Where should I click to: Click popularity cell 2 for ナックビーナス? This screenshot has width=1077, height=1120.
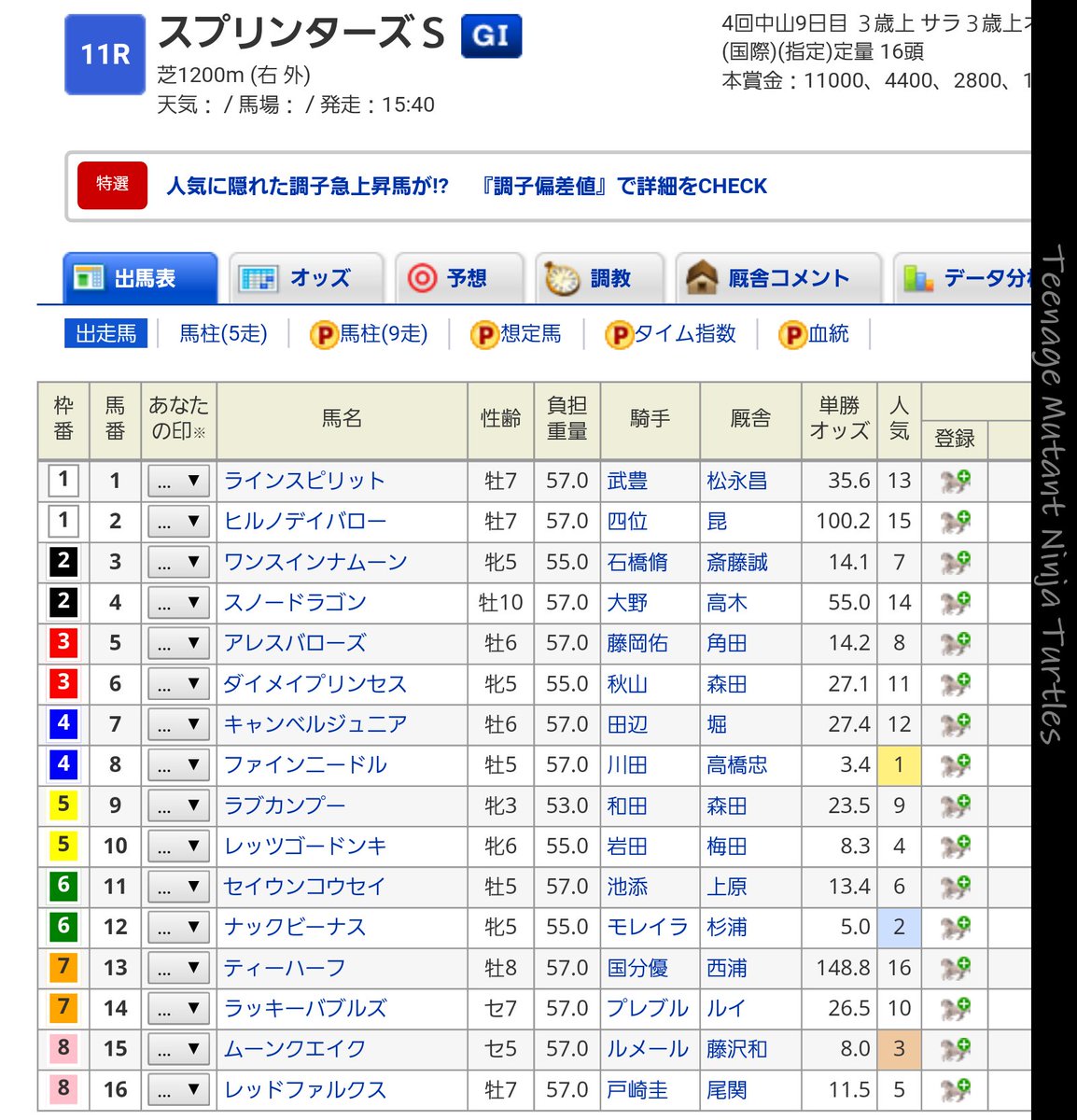(x=899, y=928)
